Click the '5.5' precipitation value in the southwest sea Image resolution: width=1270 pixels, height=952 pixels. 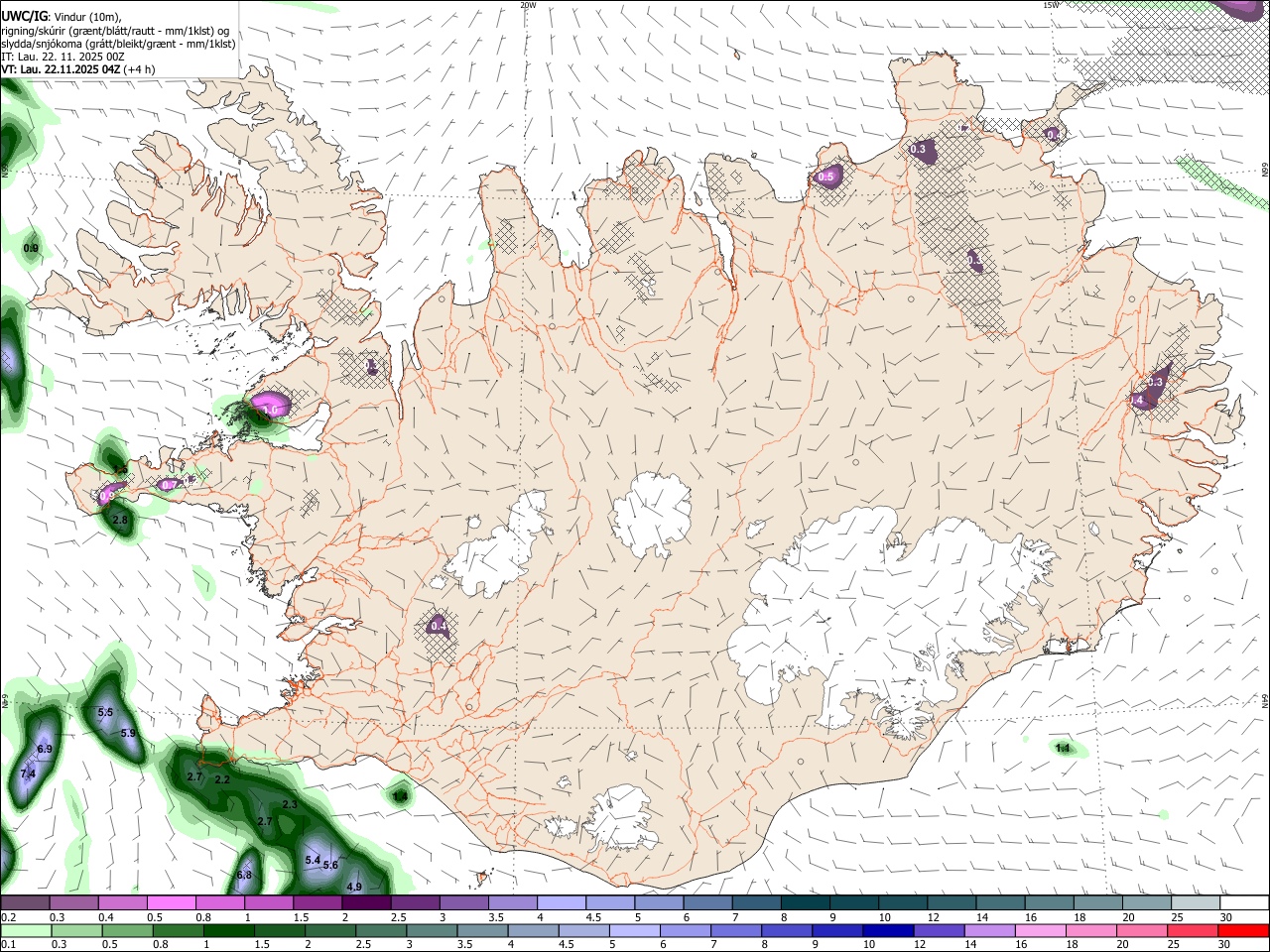click(x=105, y=713)
